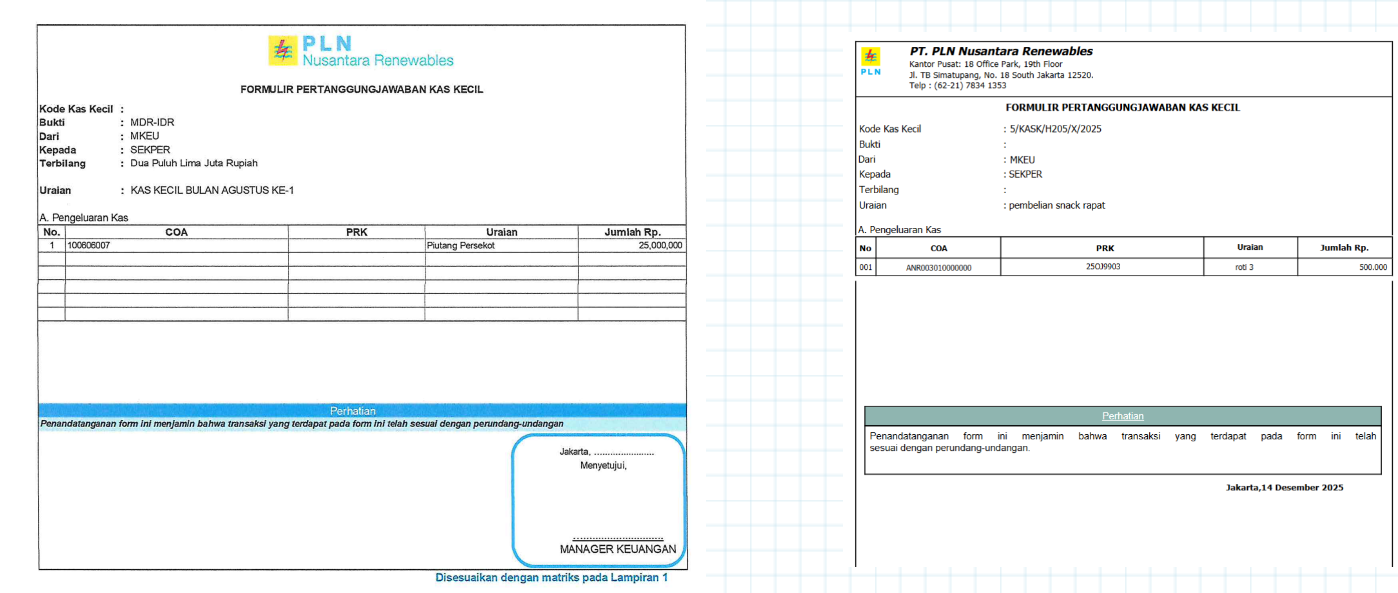Click the PT. PLN Nusantara Renewables heading
The width and height of the screenshot is (1398, 593).
point(1001,51)
